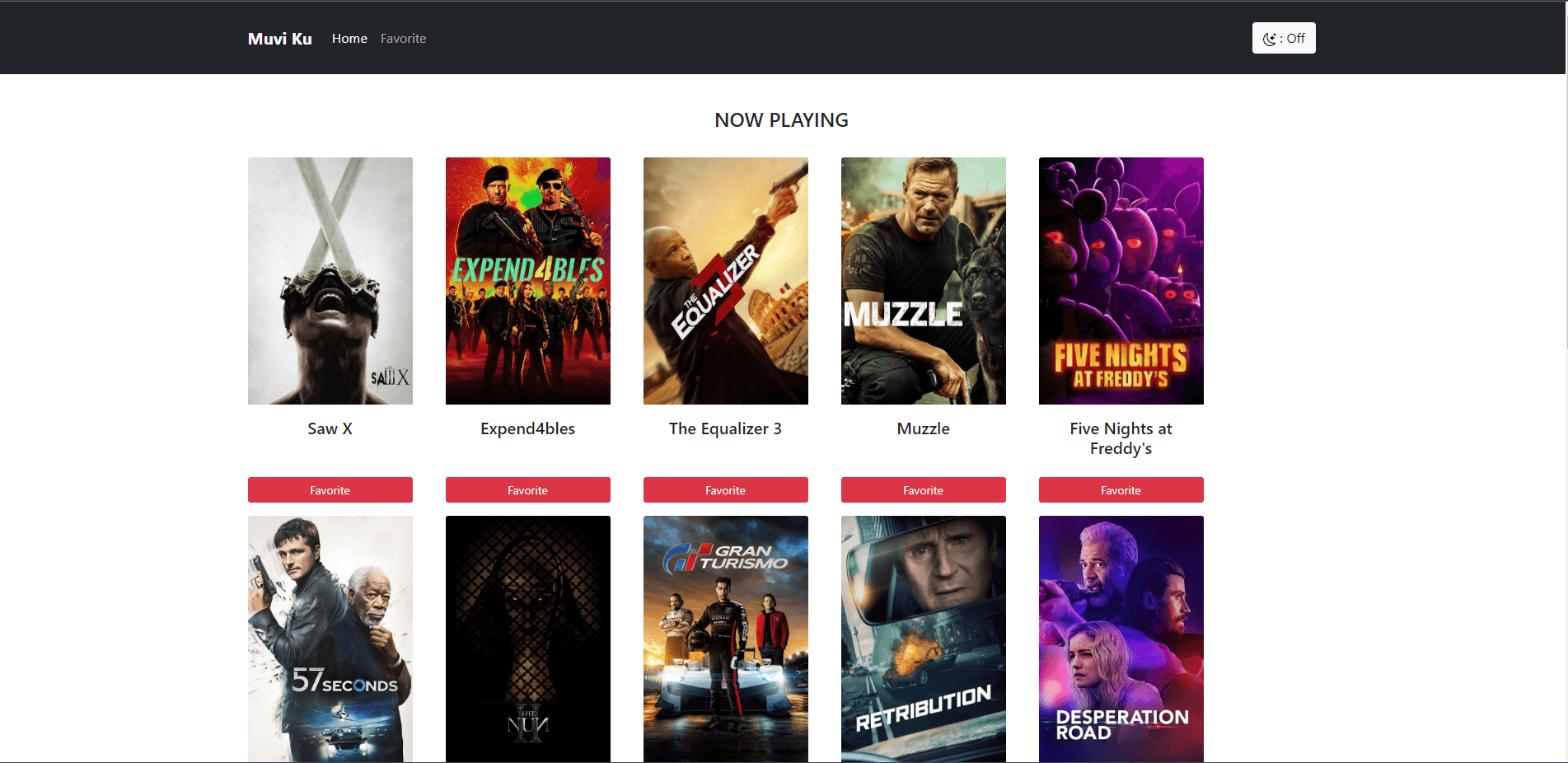Click the Retribution movie poster

tap(923, 639)
